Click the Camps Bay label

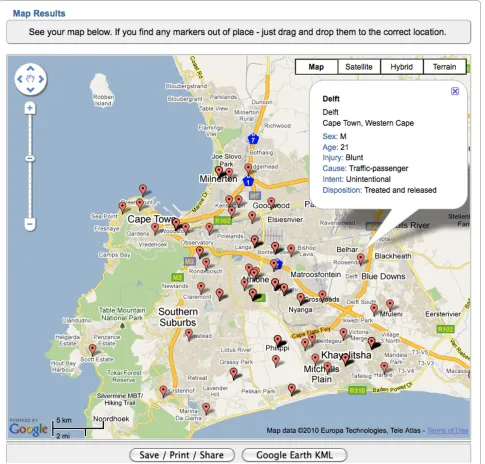(114, 255)
